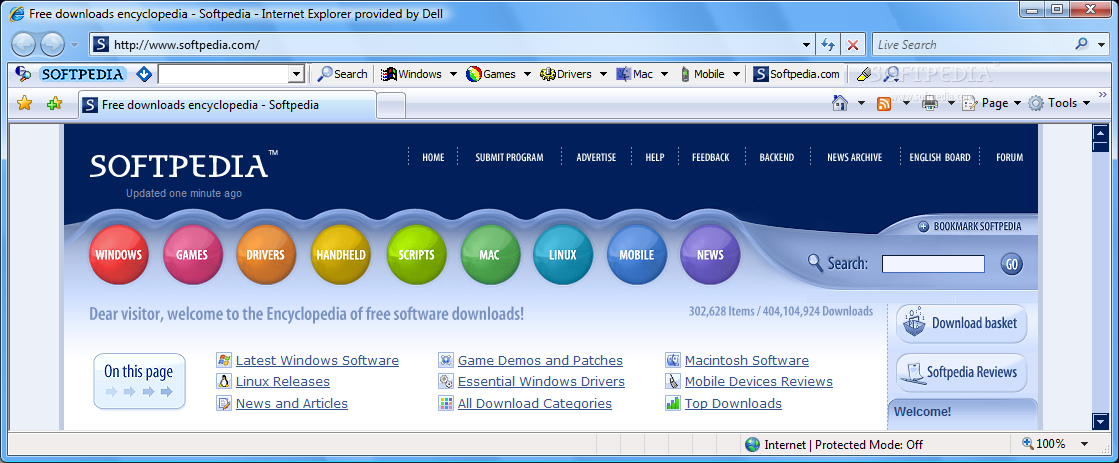Click the purple NEWS ball button

(x=710, y=255)
